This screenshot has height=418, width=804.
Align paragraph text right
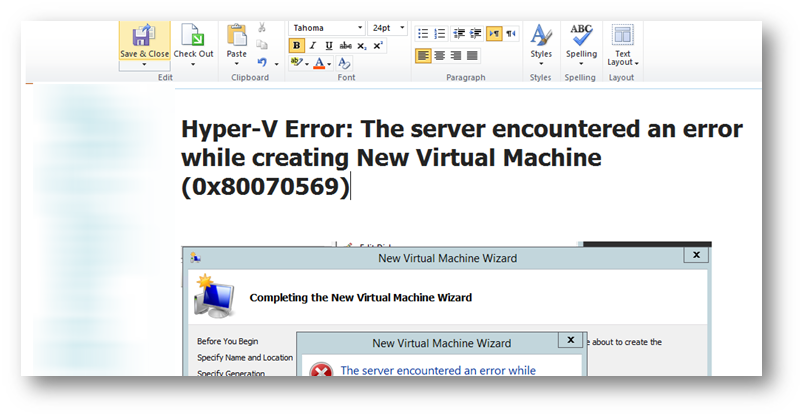[456, 55]
